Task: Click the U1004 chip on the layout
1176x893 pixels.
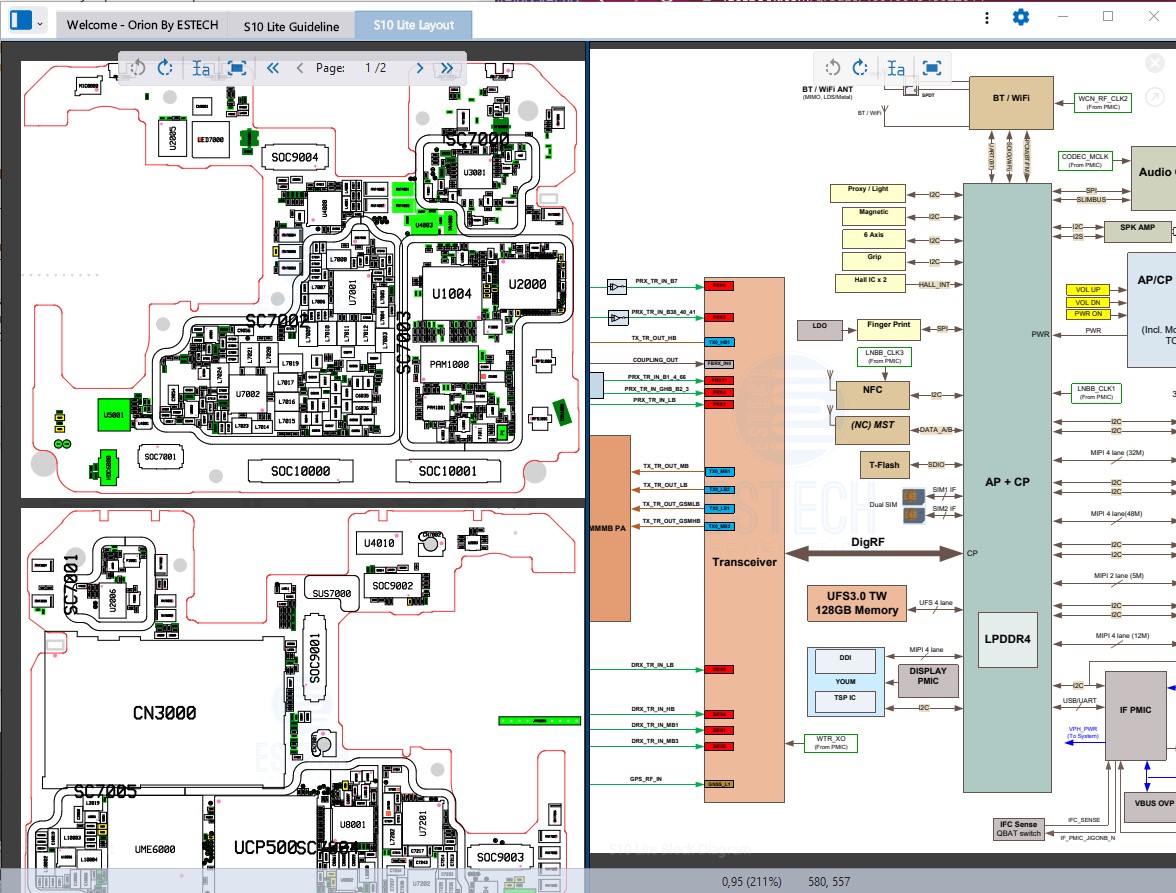Action: coord(452,294)
